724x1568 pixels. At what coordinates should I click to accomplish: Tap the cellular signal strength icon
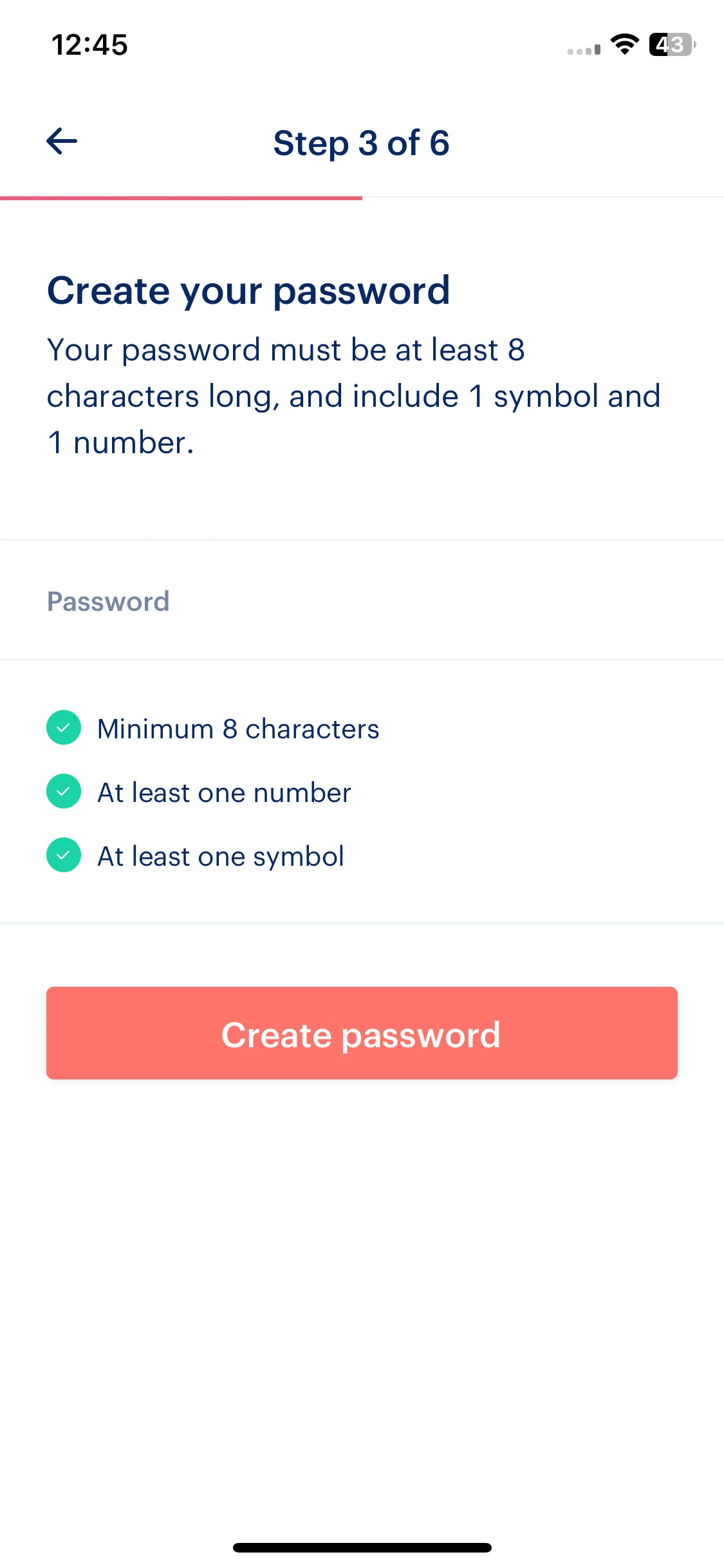tap(584, 50)
